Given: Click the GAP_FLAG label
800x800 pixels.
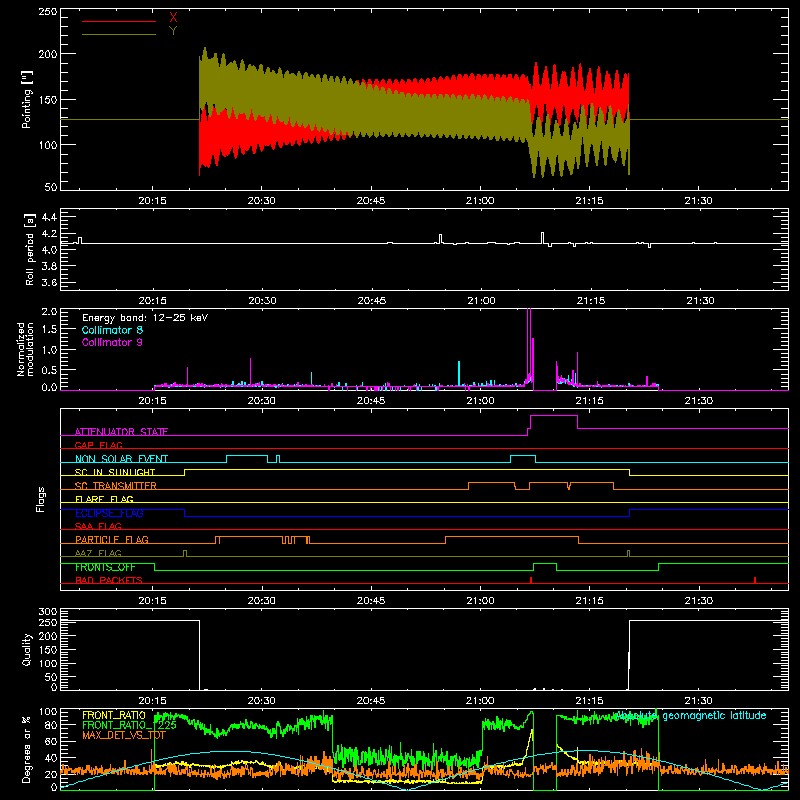Looking at the screenshot, I should (98, 445).
